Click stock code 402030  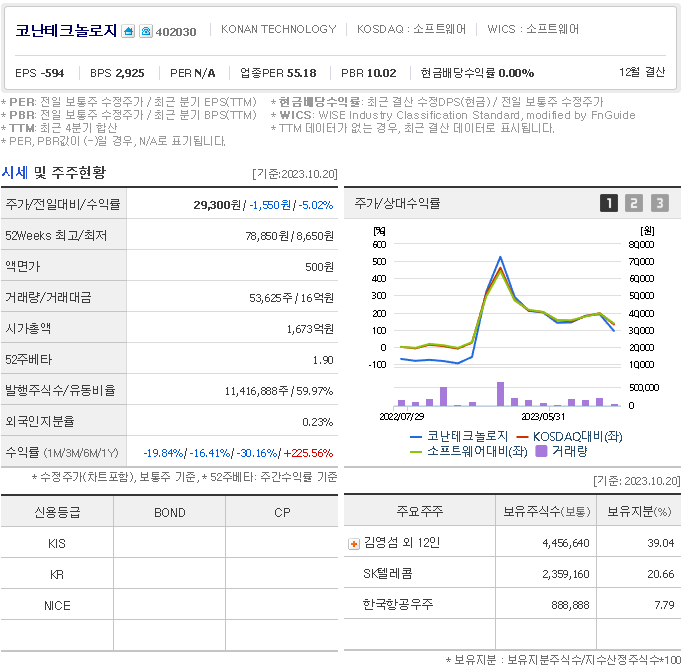[x=176, y=32]
